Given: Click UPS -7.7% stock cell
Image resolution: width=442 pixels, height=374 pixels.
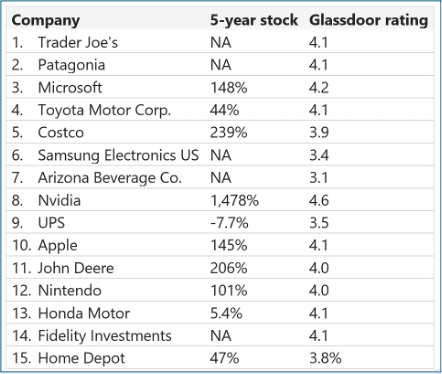Looking at the screenshot, I should coord(229,223).
